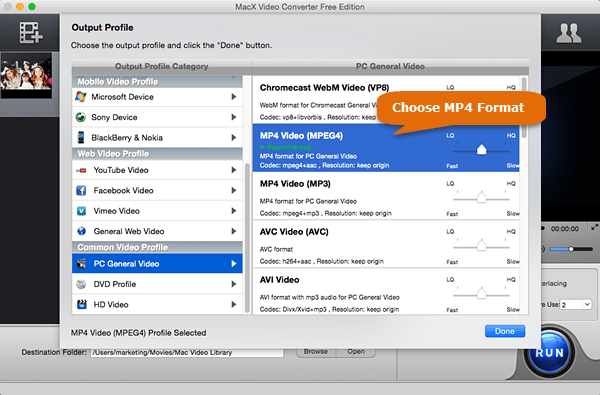Screen dimensions: 600x395
Task: Click the green window zoom button
Action: (x=32, y=7)
